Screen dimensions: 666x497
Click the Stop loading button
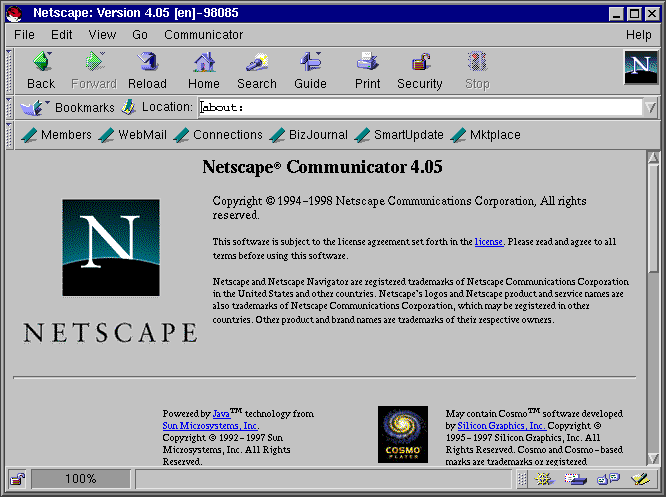click(x=477, y=71)
